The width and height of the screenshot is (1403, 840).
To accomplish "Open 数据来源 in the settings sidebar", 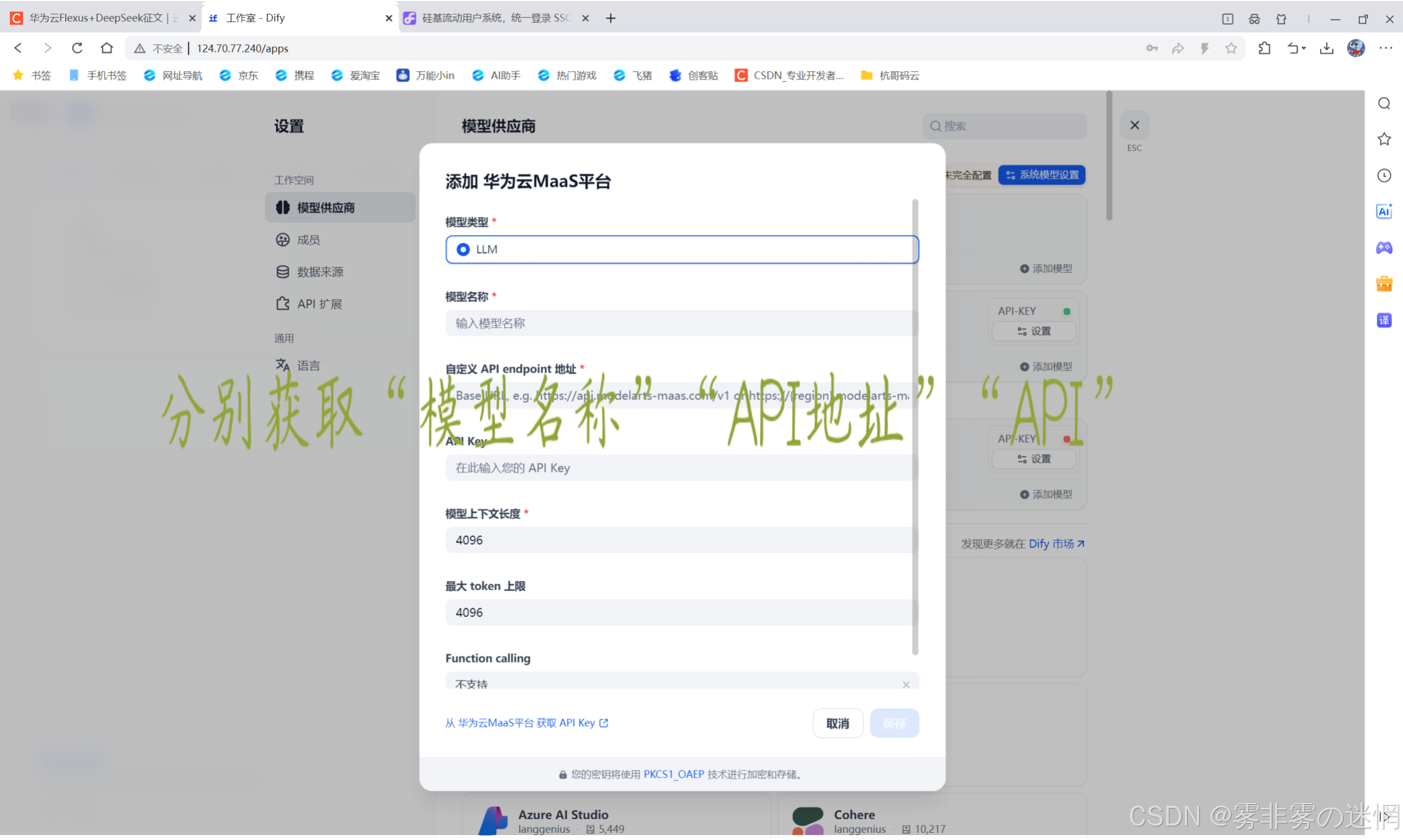I will coord(340,272).
